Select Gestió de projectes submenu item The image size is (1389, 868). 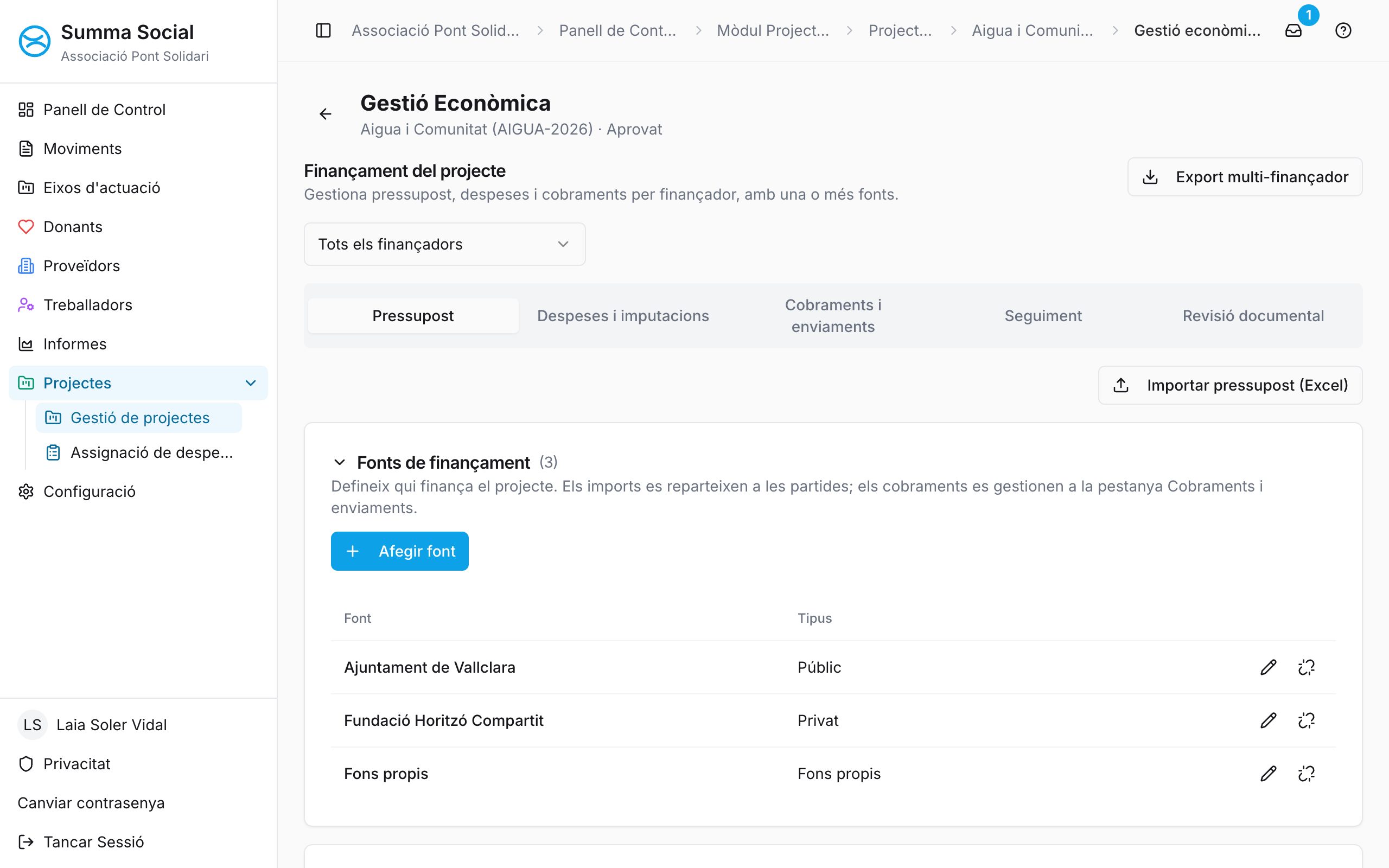[x=138, y=418]
